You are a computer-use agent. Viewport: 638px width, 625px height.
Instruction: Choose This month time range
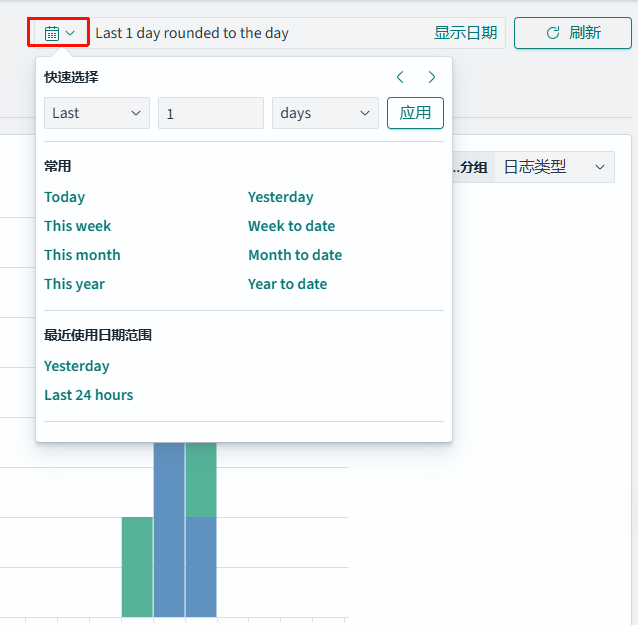pyautogui.click(x=82, y=255)
